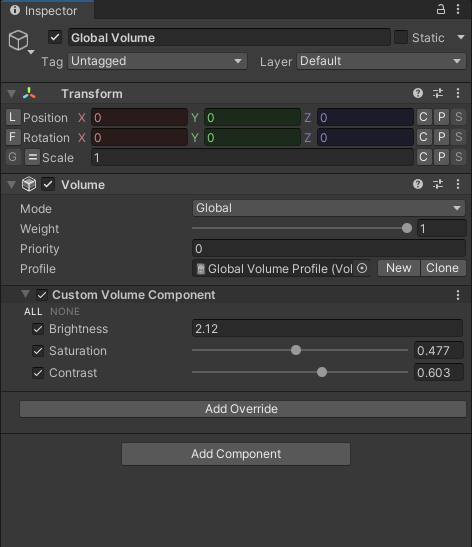Open Transform presets icon
472x547 pixels.
[438, 93]
